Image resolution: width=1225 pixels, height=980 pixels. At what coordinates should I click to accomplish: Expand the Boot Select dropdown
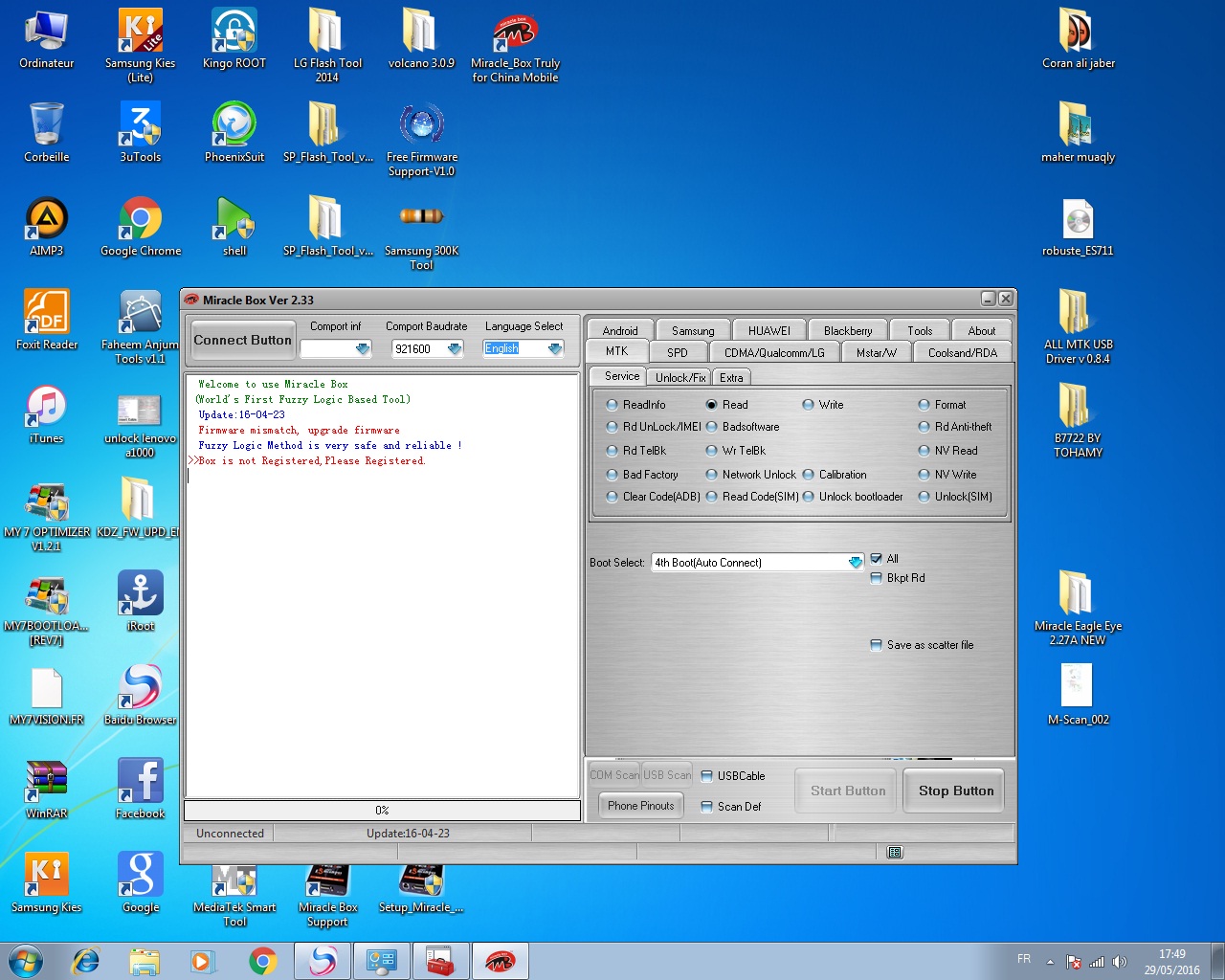pos(856,563)
